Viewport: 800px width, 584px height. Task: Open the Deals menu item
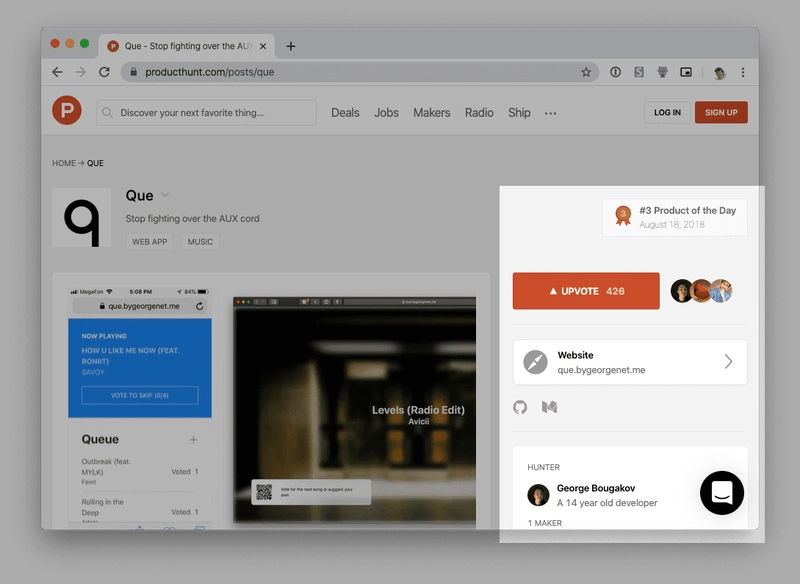pyautogui.click(x=345, y=113)
